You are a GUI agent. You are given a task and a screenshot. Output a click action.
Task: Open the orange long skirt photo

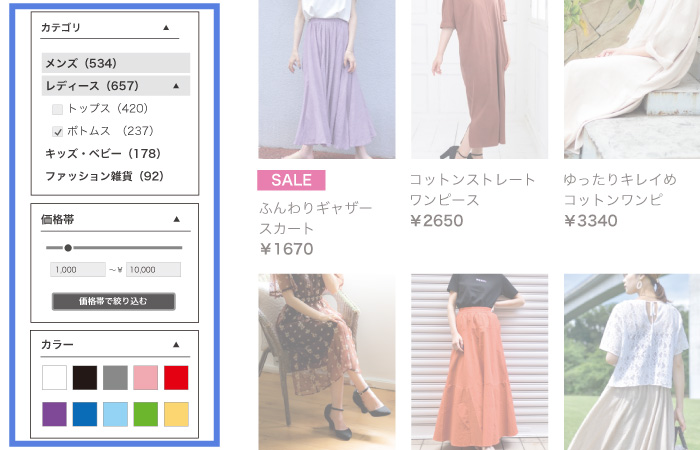[x=479, y=362]
